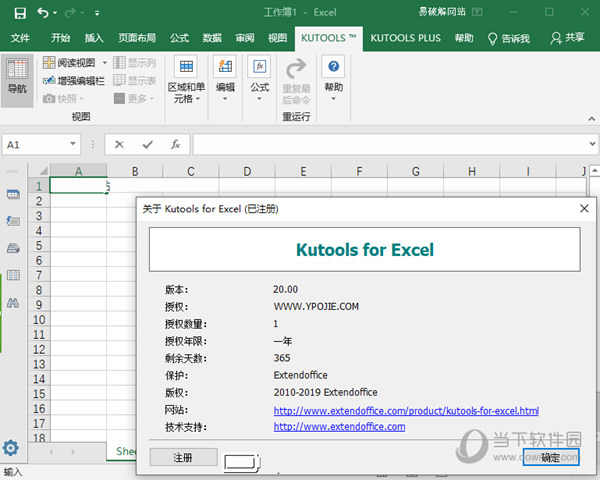Open the 文件 file menu

point(20,38)
